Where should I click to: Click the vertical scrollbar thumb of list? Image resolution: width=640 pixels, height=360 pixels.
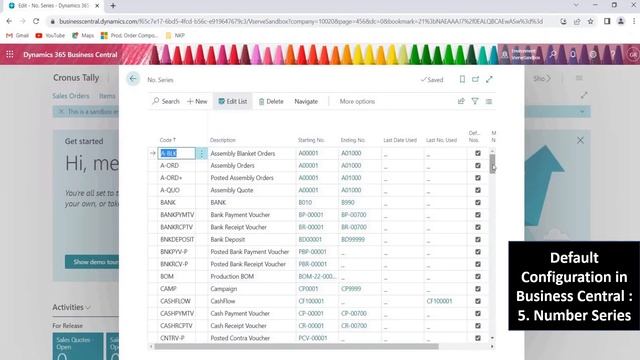click(x=492, y=163)
